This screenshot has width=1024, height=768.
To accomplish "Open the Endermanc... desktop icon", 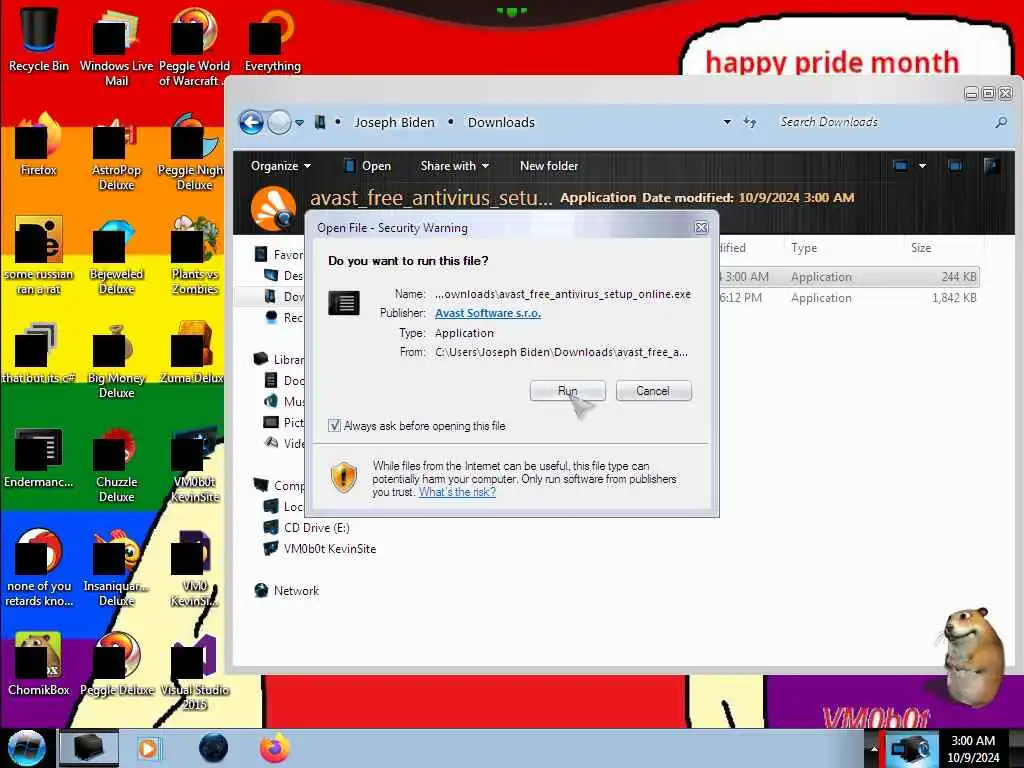I will tap(39, 457).
